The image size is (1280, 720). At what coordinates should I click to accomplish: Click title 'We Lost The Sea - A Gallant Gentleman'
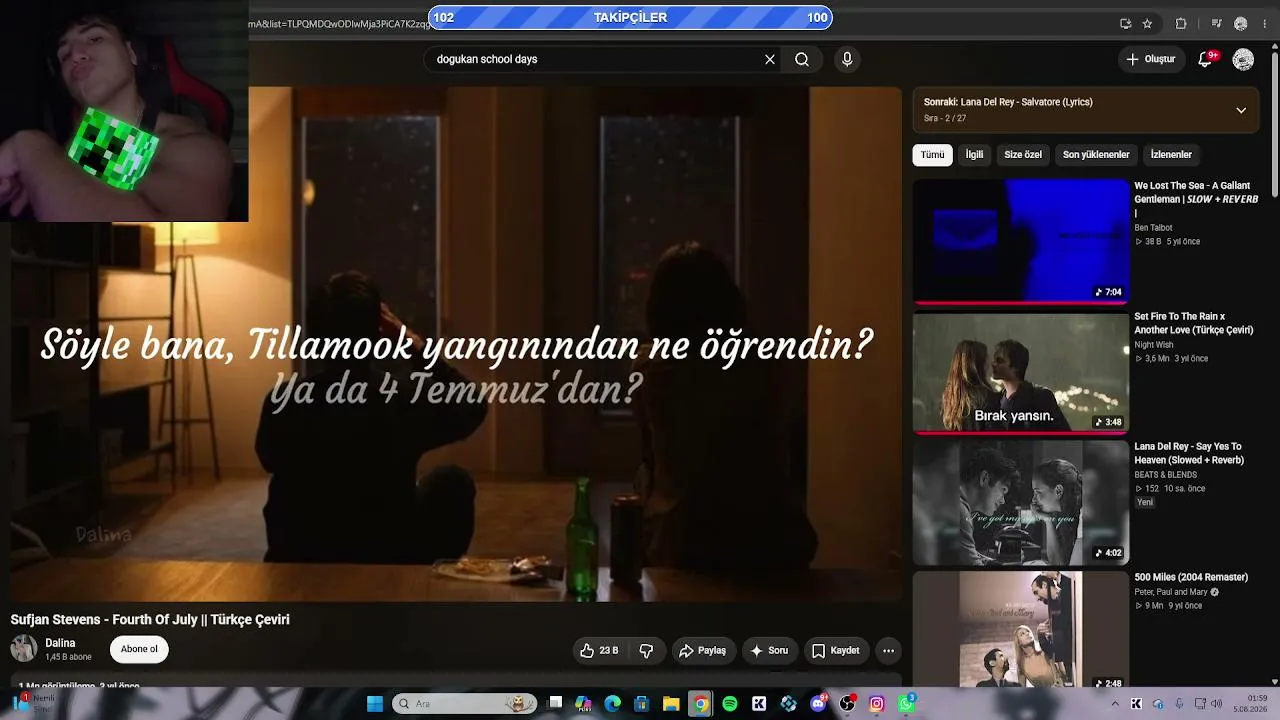click(1196, 199)
